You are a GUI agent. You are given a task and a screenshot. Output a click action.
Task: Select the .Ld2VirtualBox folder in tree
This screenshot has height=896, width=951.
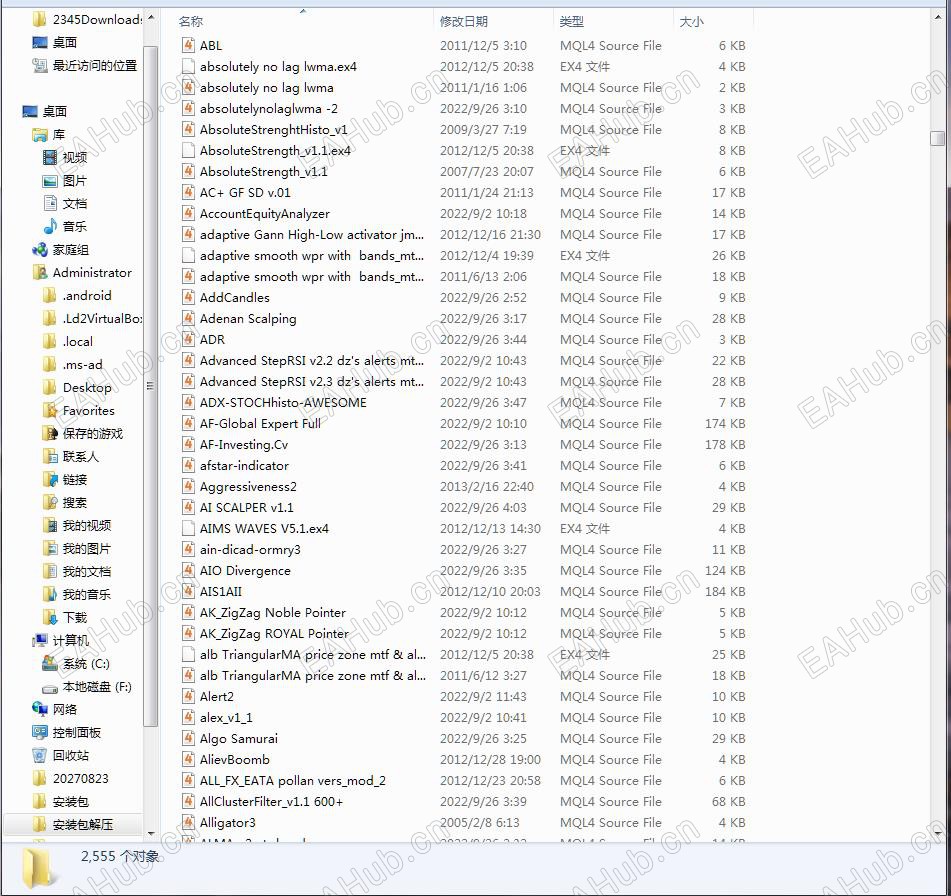(x=93, y=318)
